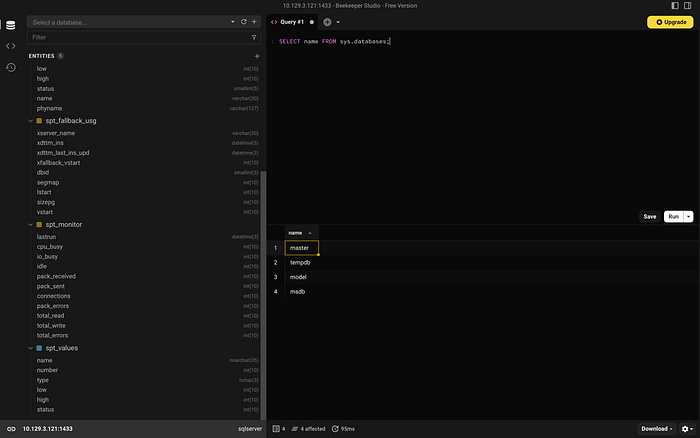The height and width of the screenshot is (438, 700).
Task: Add a new entity with plus icon
Action: click(257, 56)
